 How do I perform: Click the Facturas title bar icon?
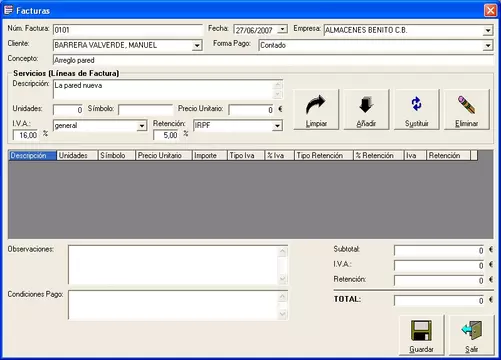pos(8,10)
